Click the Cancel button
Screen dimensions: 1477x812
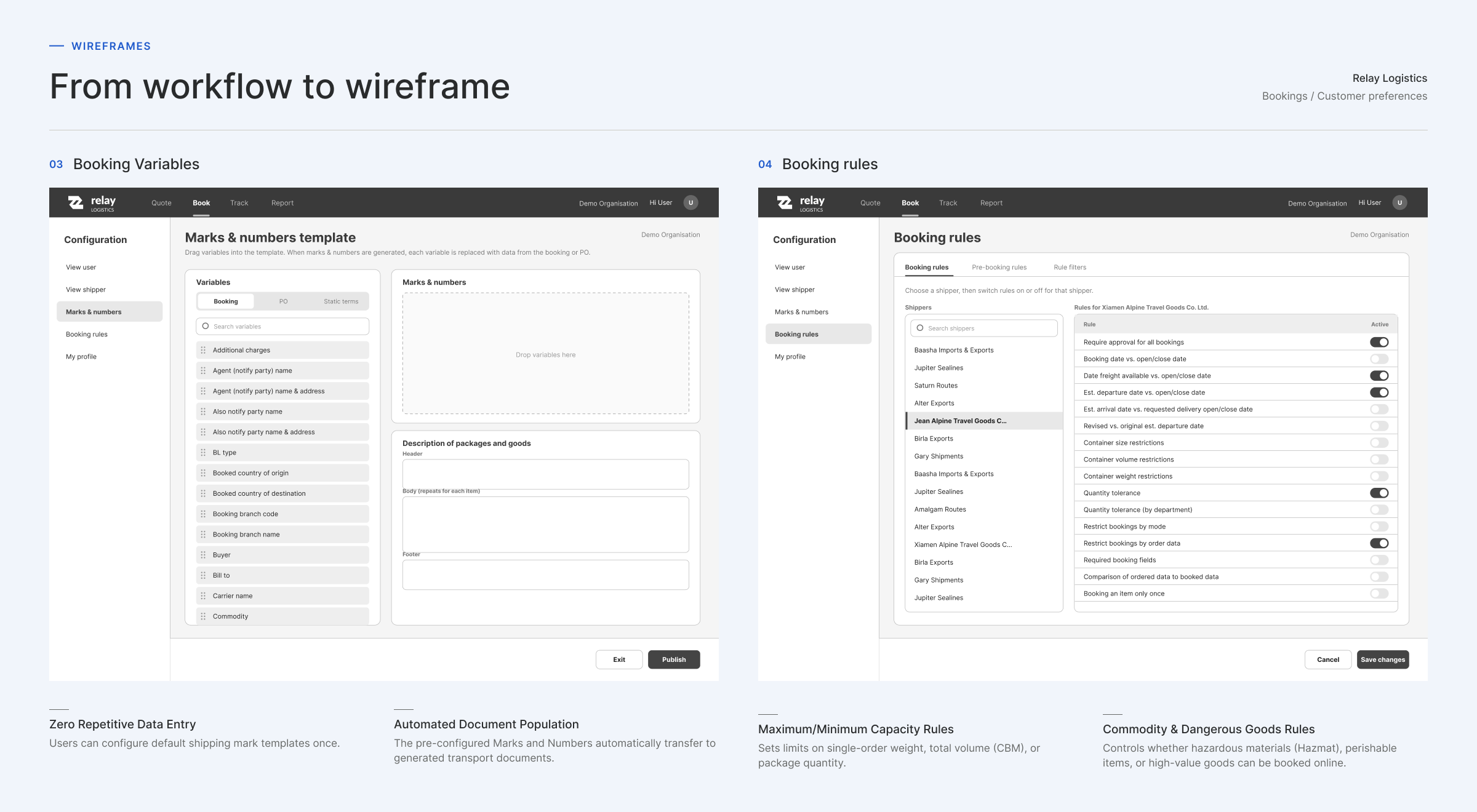click(x=1328, y=659)
